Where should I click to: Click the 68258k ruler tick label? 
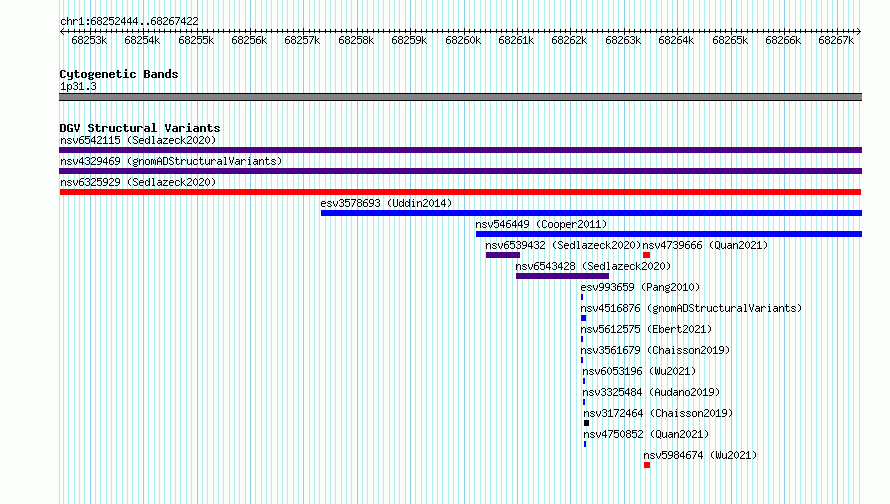[356, 41]
